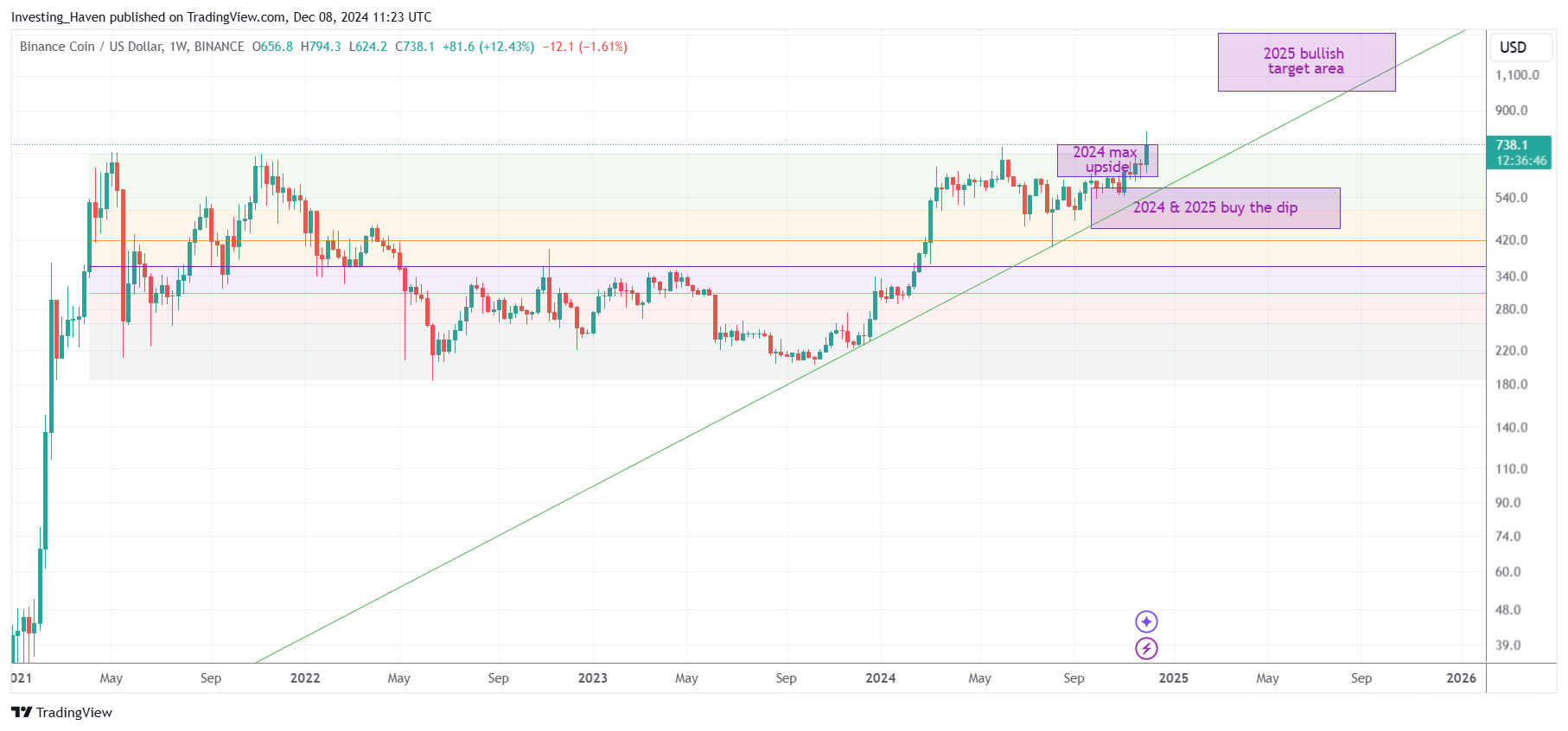The width and height of the screenshot is (1568, 731).
Task: Click the 2023 time axis label
Action: coord(593,678)
